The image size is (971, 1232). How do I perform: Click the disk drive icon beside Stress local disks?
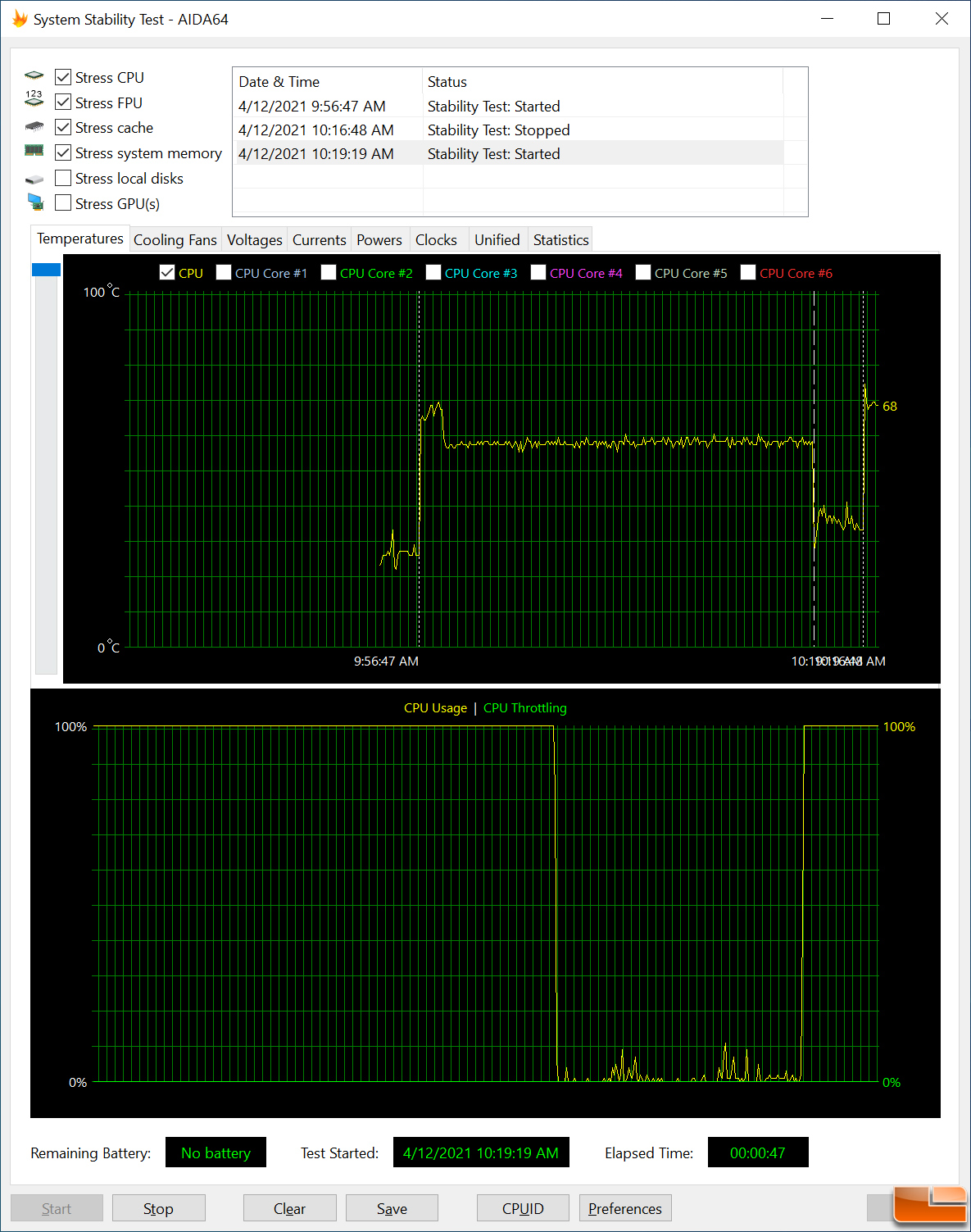click(34, 179)
